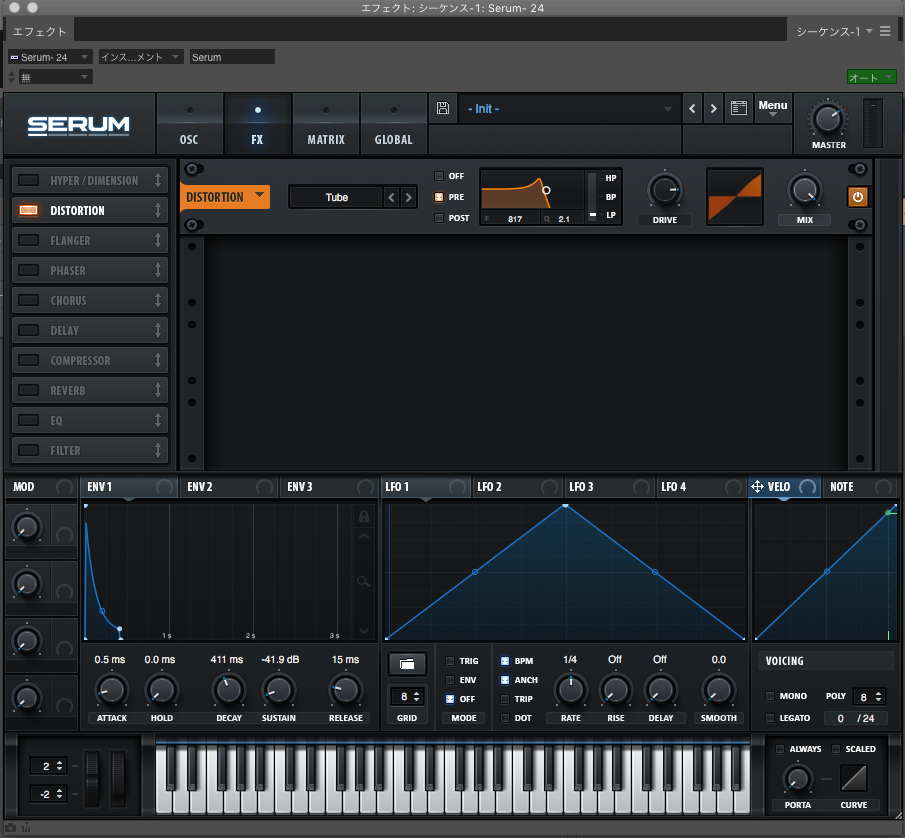Click the envelope zoom magnifier icon

point(364,582)
